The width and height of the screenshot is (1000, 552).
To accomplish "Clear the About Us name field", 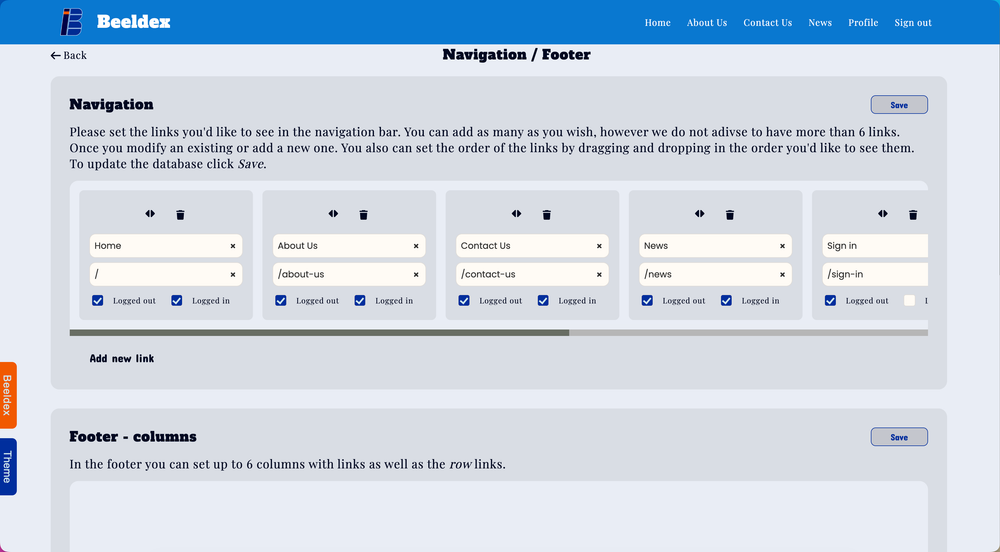I will click(x=416, y=246).
